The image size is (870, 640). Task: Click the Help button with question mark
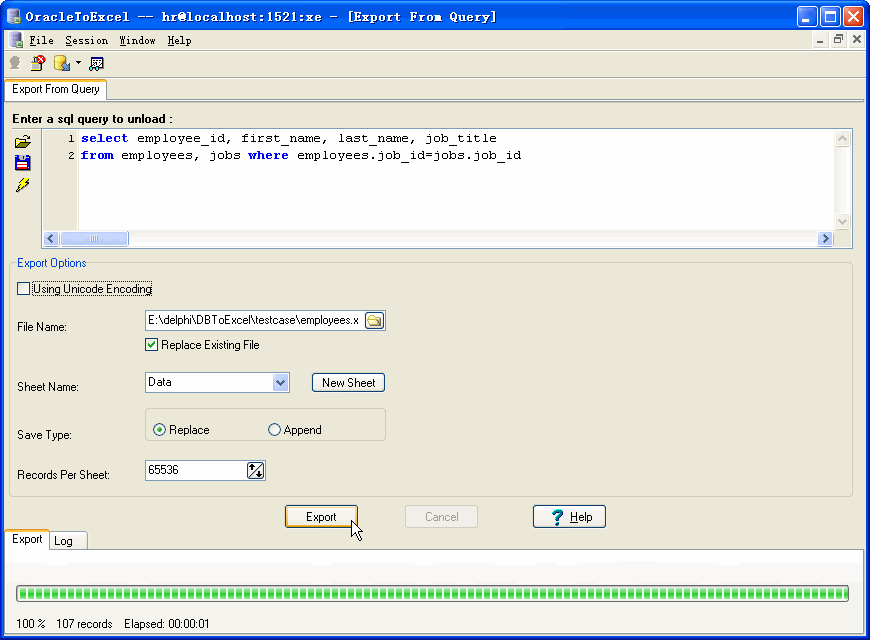569,517
